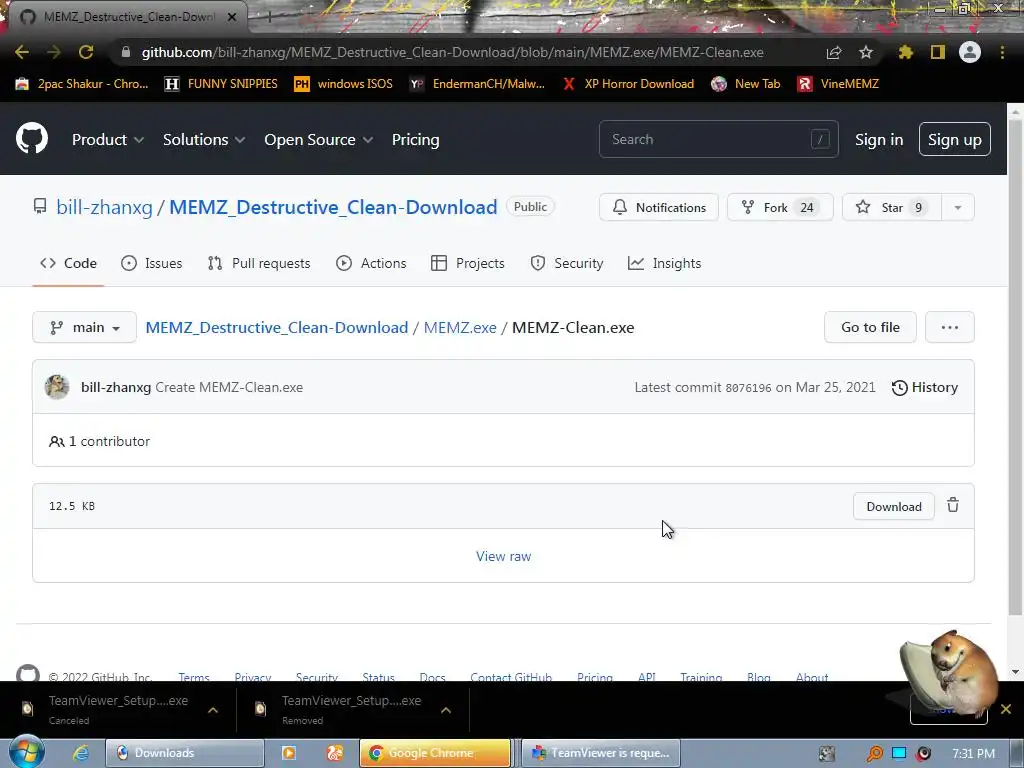This screenshot has width=1024, height=768.
Task: Open the FUNNY SNIPPIES bookmark
Action: (x=221, y=84)
